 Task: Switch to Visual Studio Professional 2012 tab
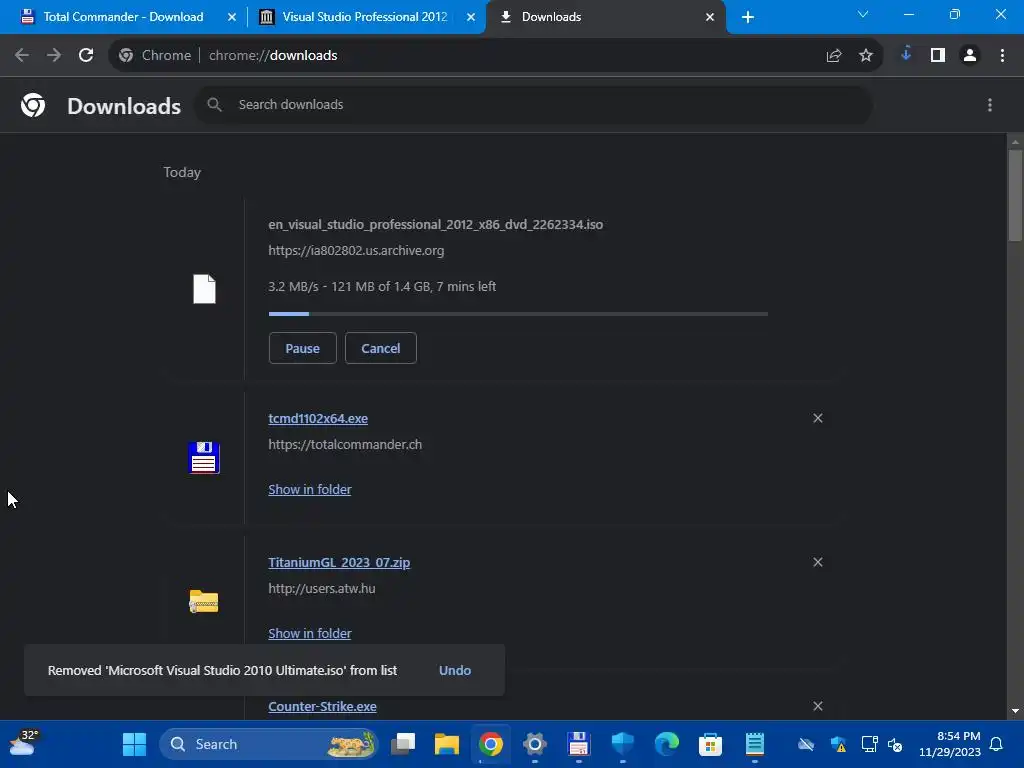364,17
